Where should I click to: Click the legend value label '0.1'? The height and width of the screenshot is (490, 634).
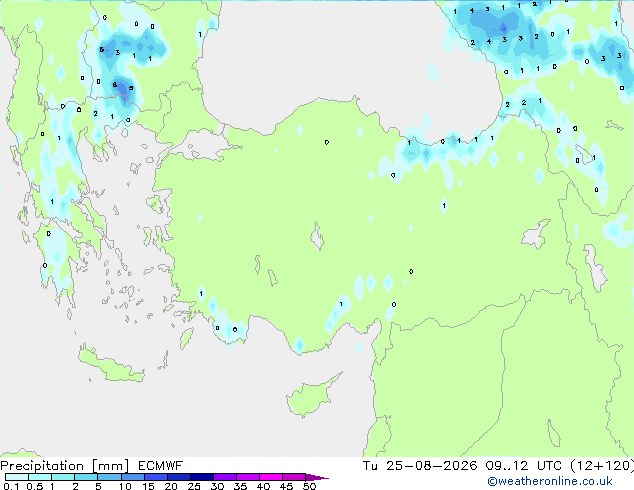(x=11, y=486)
